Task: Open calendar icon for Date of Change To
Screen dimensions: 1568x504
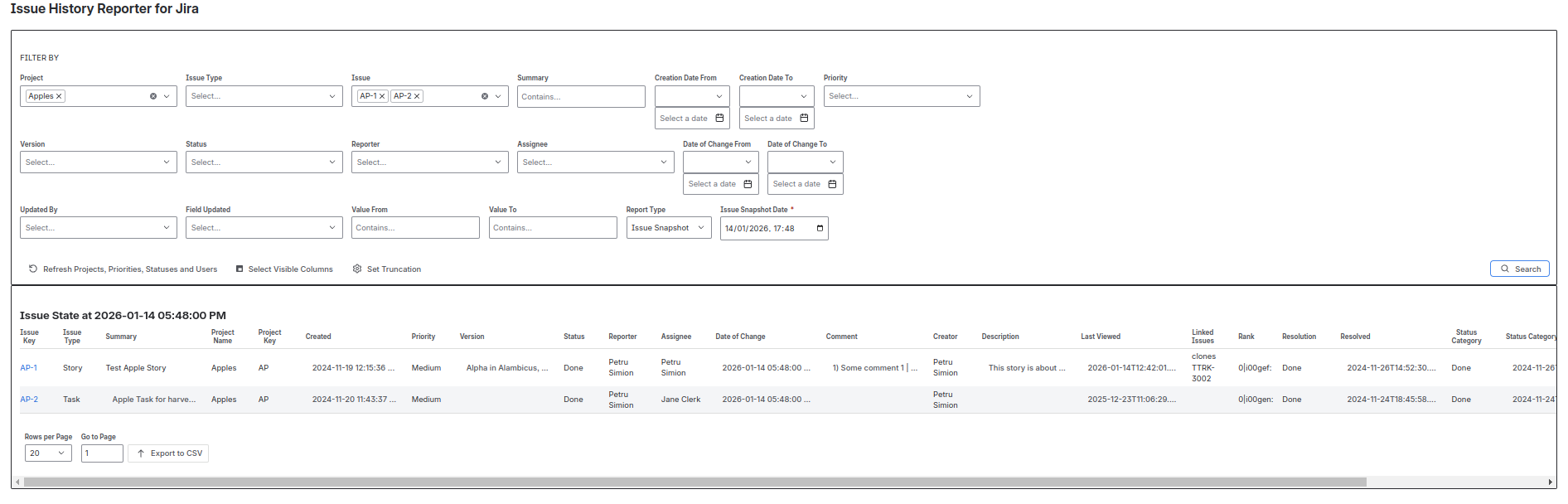Action: coord(832,184)
